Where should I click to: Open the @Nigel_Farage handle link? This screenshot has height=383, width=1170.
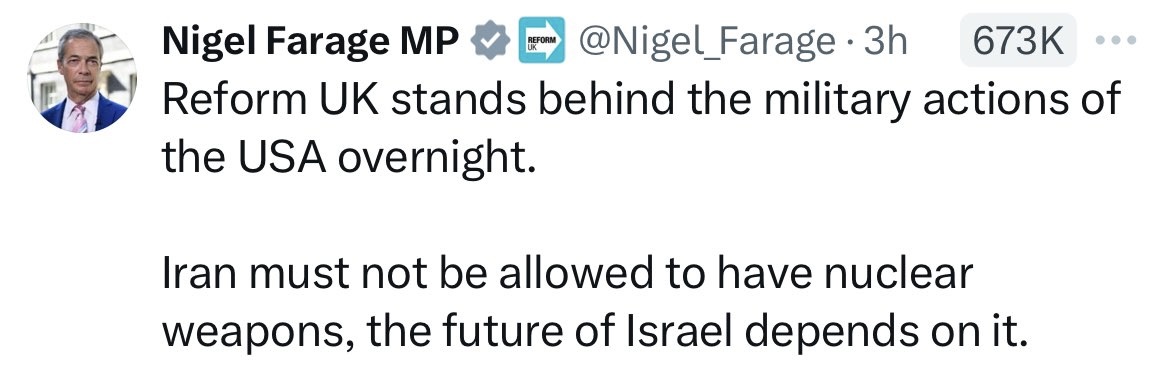(x=707, y=42)
